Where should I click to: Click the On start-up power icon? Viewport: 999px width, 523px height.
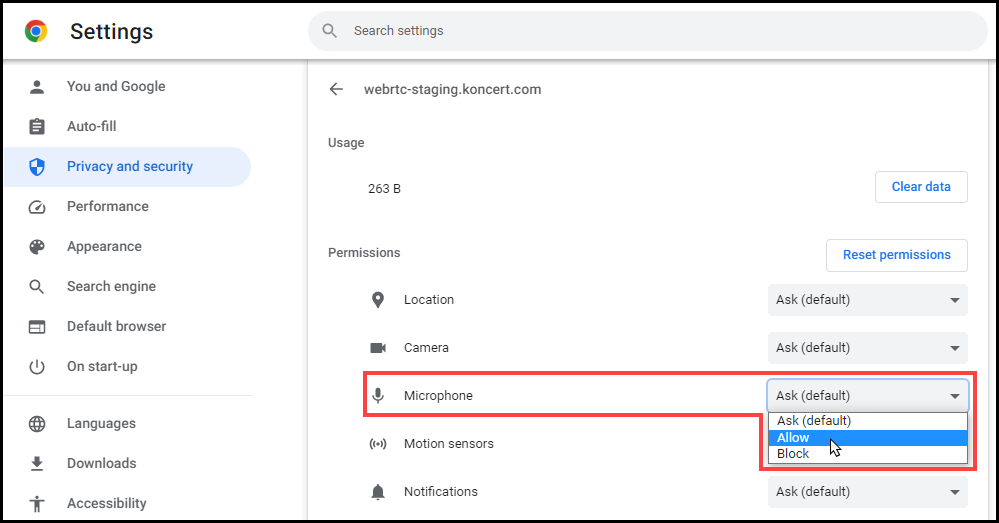click(x=37, y=366)
